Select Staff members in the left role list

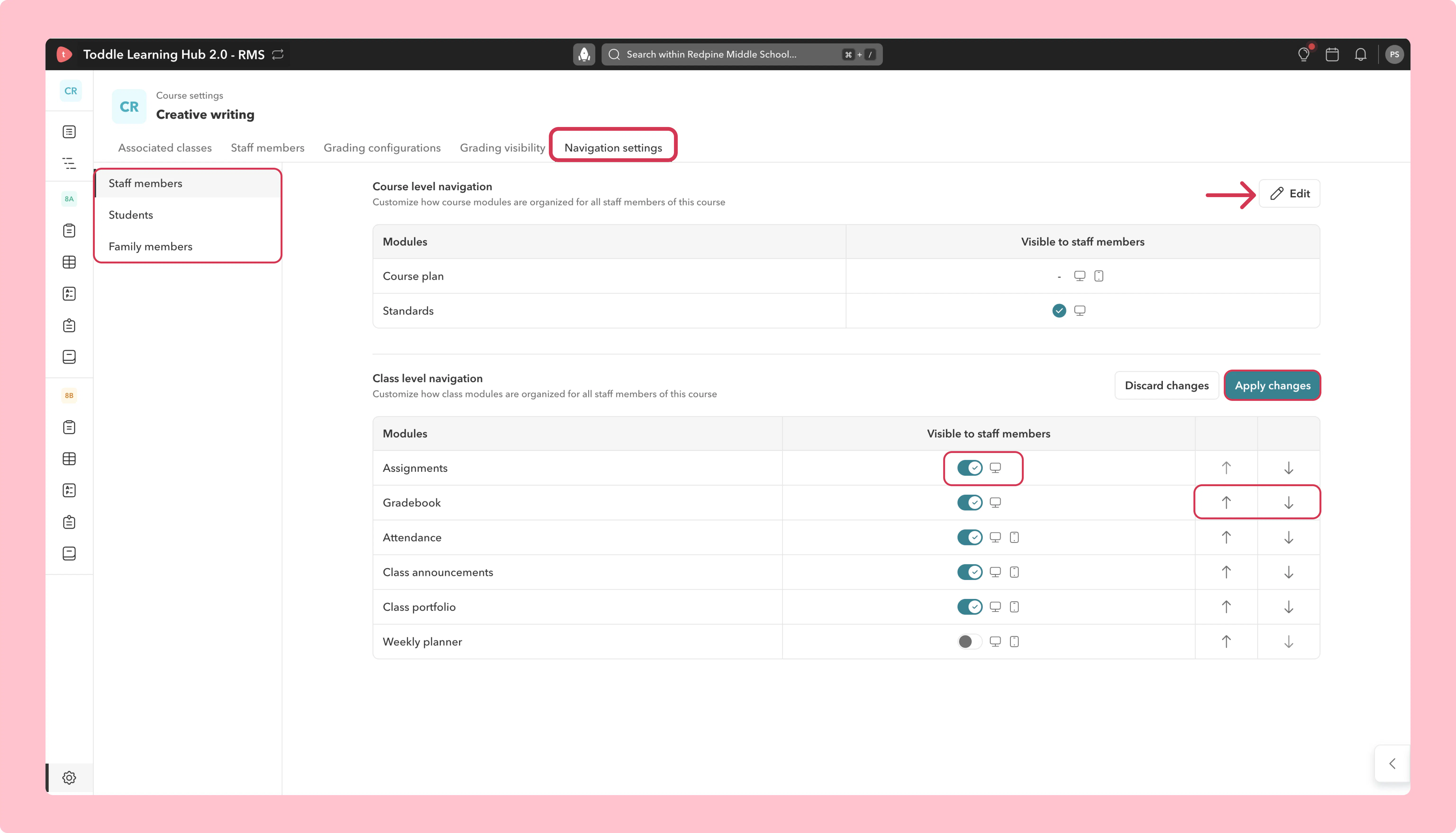(x=188, y=184)
